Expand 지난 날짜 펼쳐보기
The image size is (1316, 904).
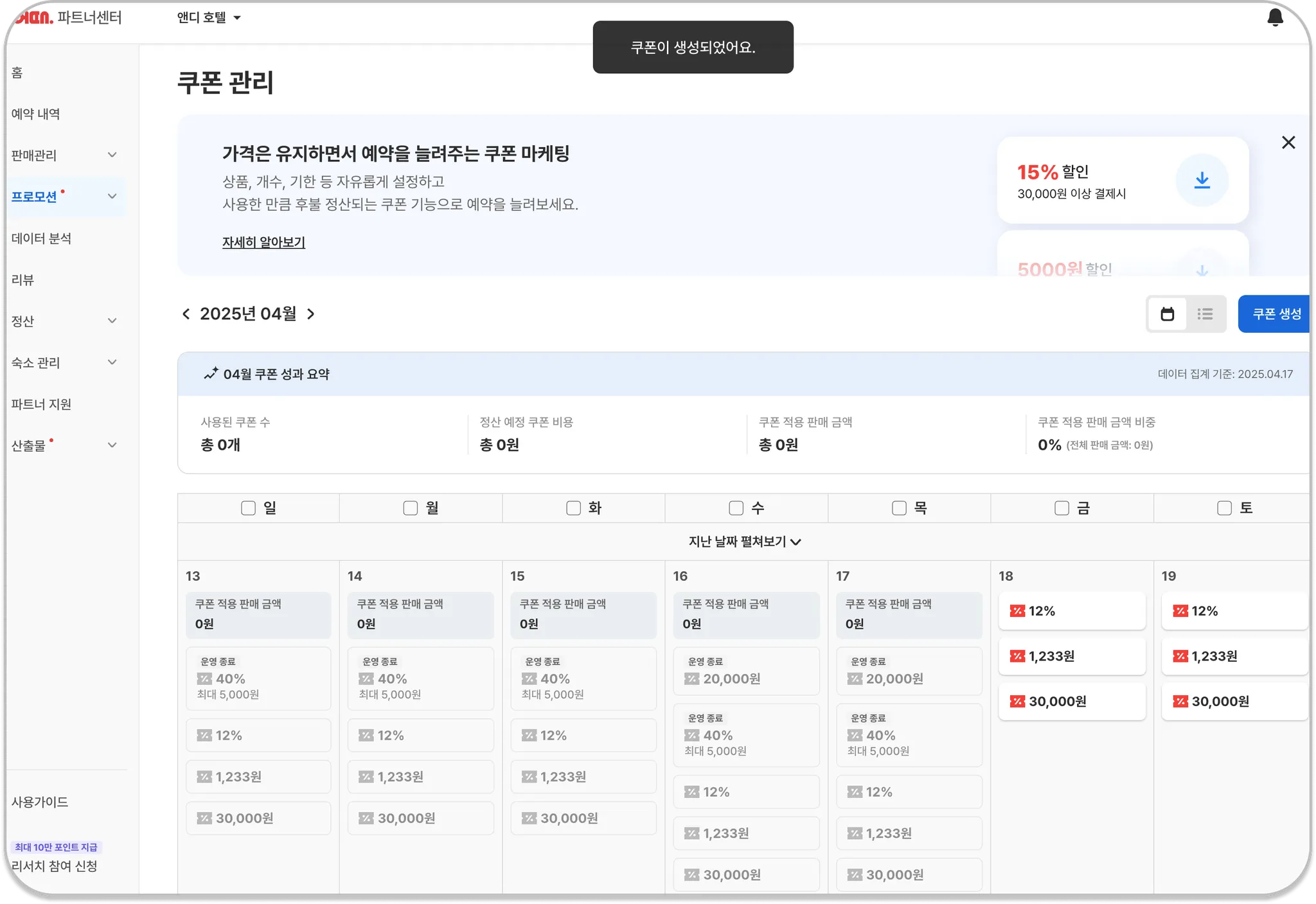click(x=744, y=542)
